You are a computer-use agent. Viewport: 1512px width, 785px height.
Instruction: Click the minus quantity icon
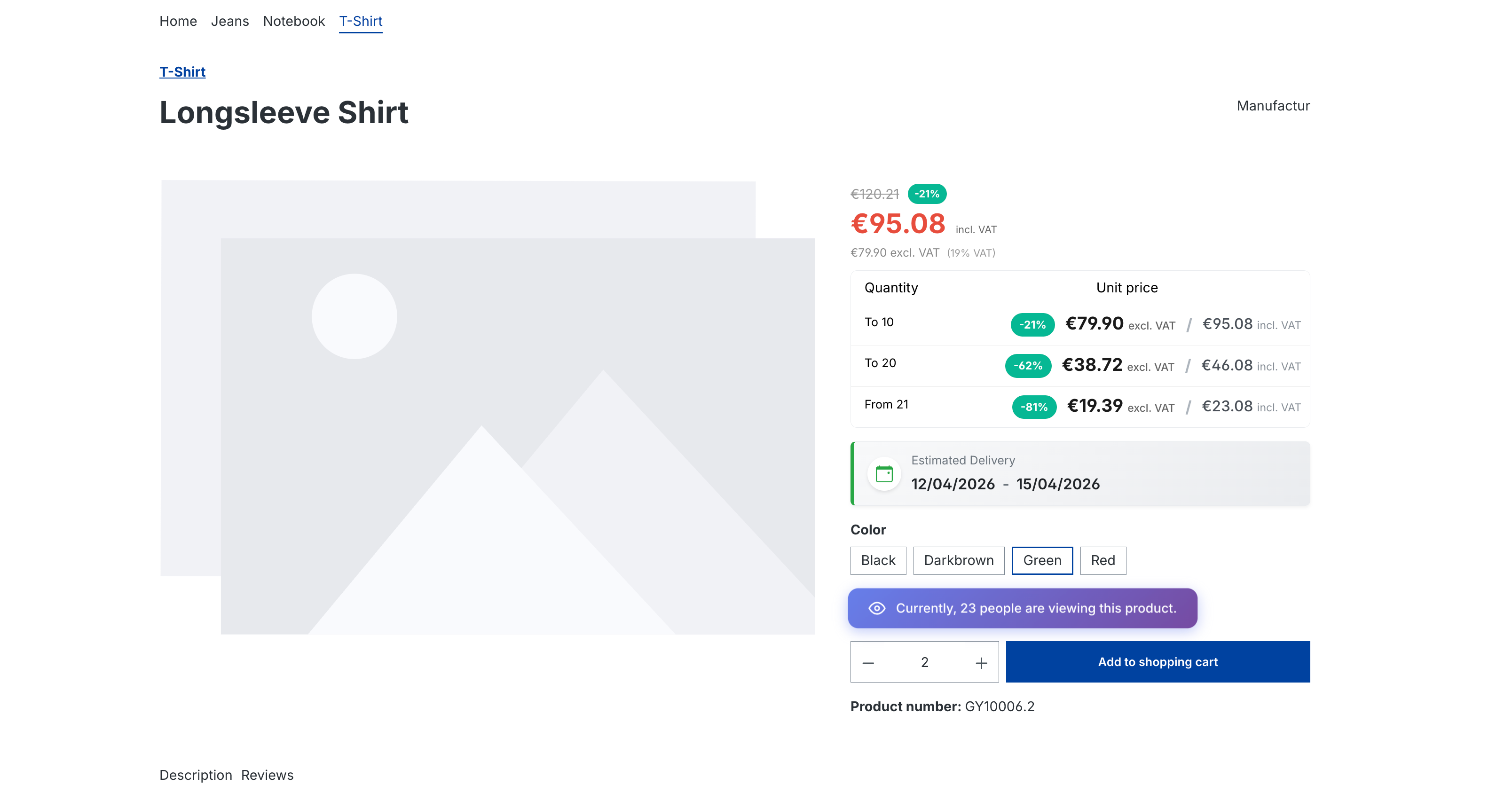[x=868, y=662]
